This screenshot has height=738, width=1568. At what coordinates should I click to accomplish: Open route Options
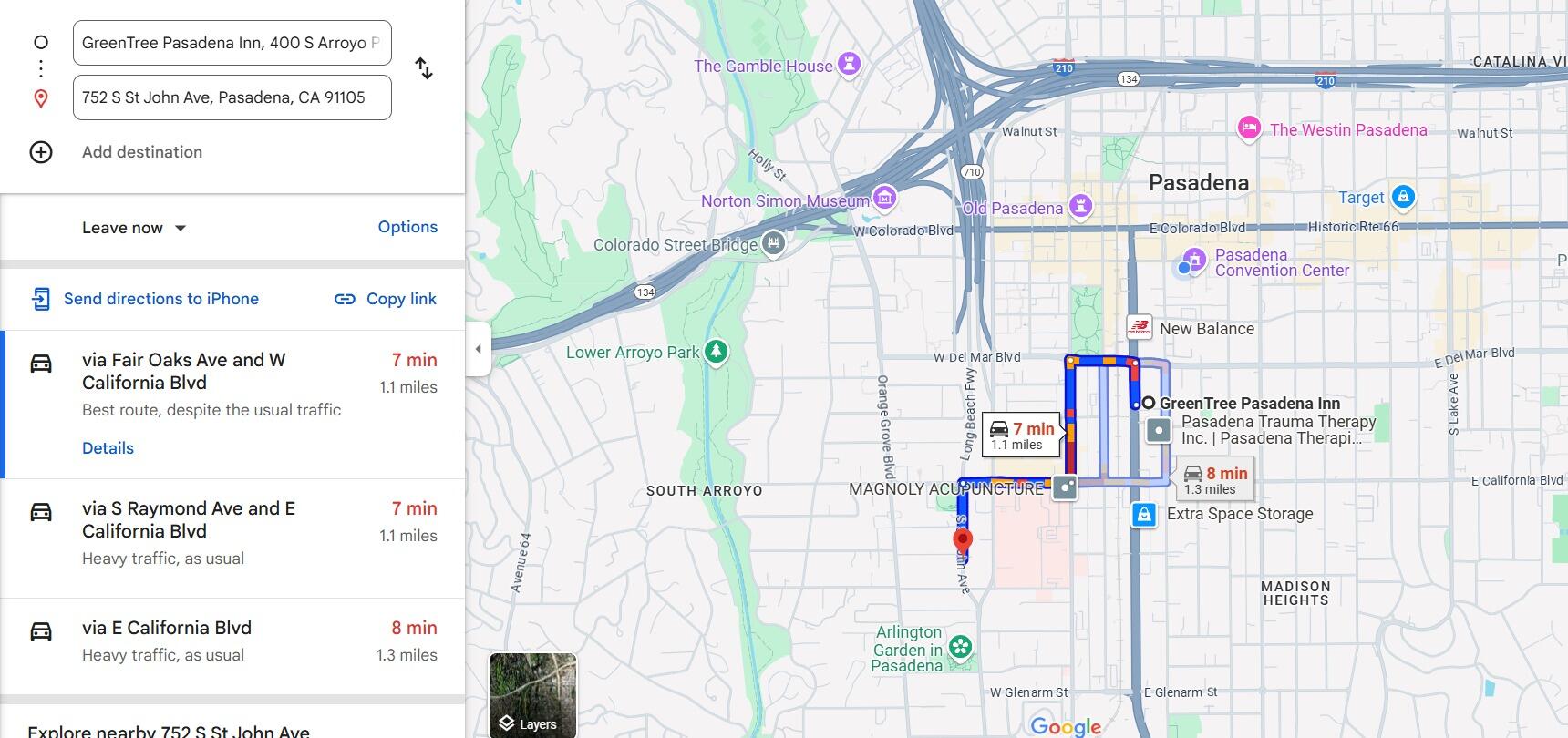coord(407,227)
